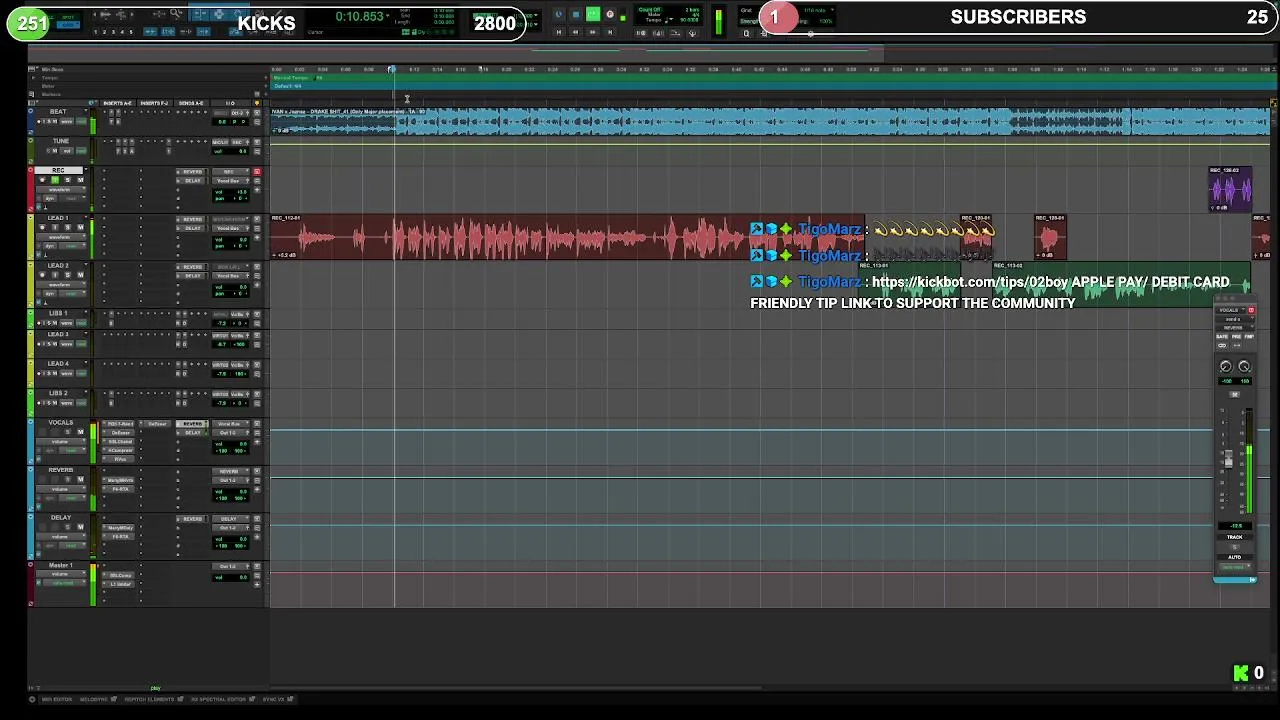Recall zoom preset 5
The image size is (1280, 720).
point(131,32)
